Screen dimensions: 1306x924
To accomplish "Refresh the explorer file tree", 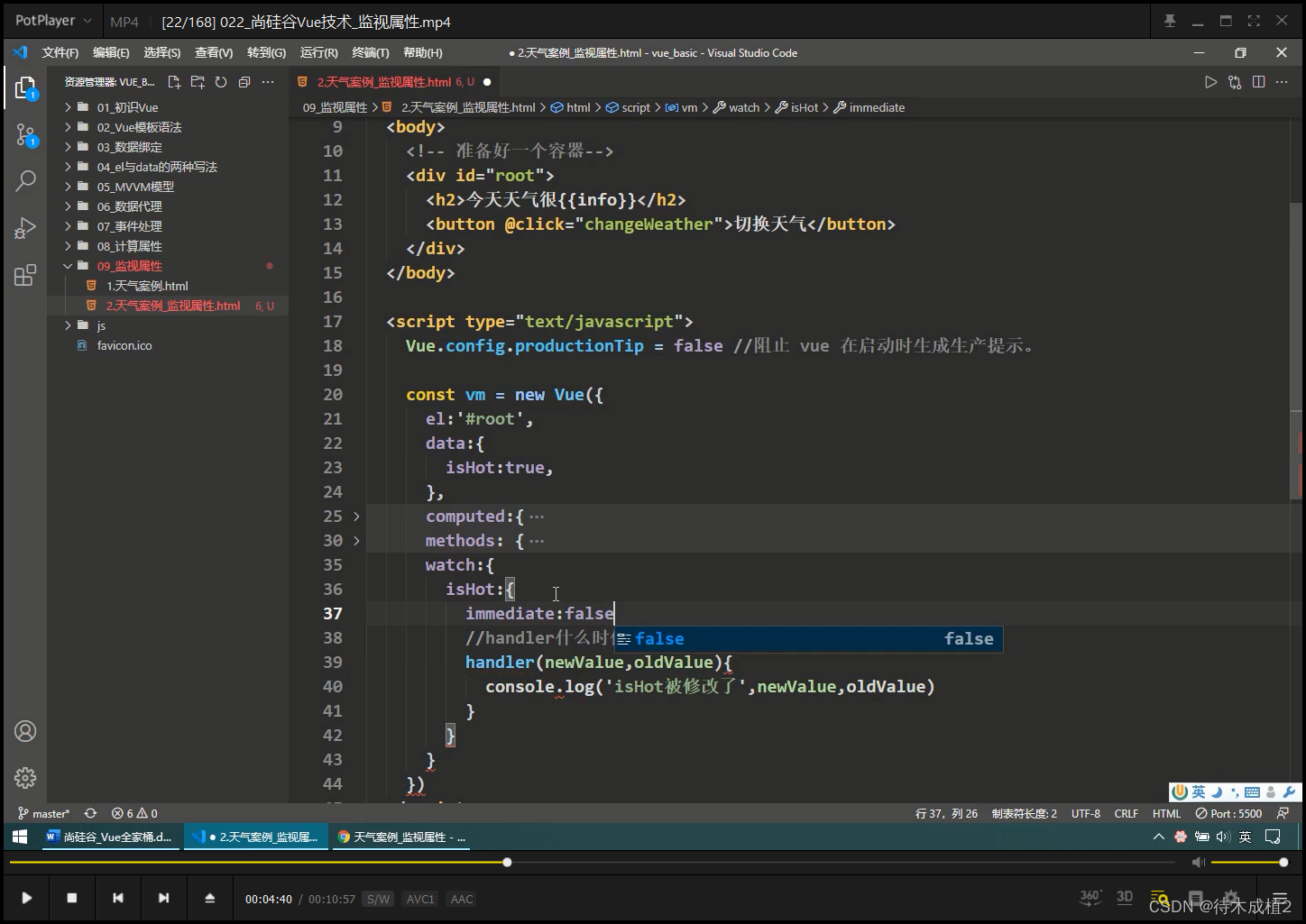I will pos(221,82).
